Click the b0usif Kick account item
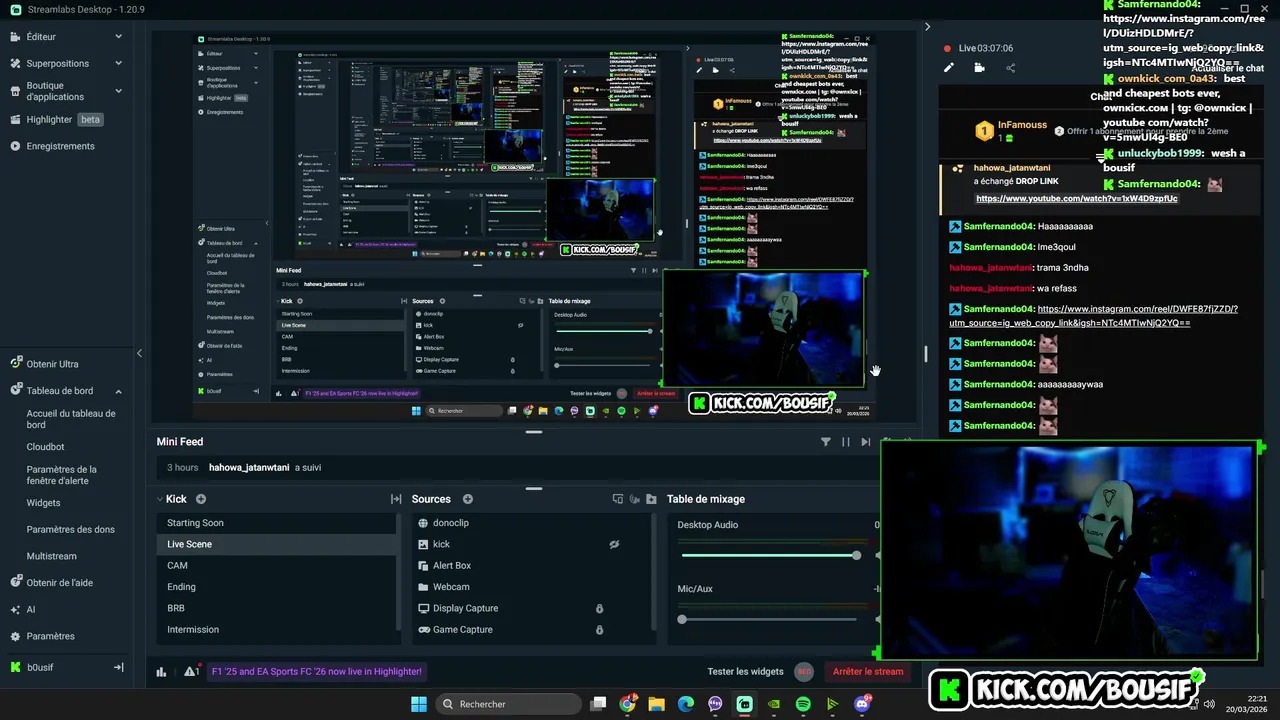Image resolution: width=1280 pixels, height=720 pixels. tap(33, 667)
